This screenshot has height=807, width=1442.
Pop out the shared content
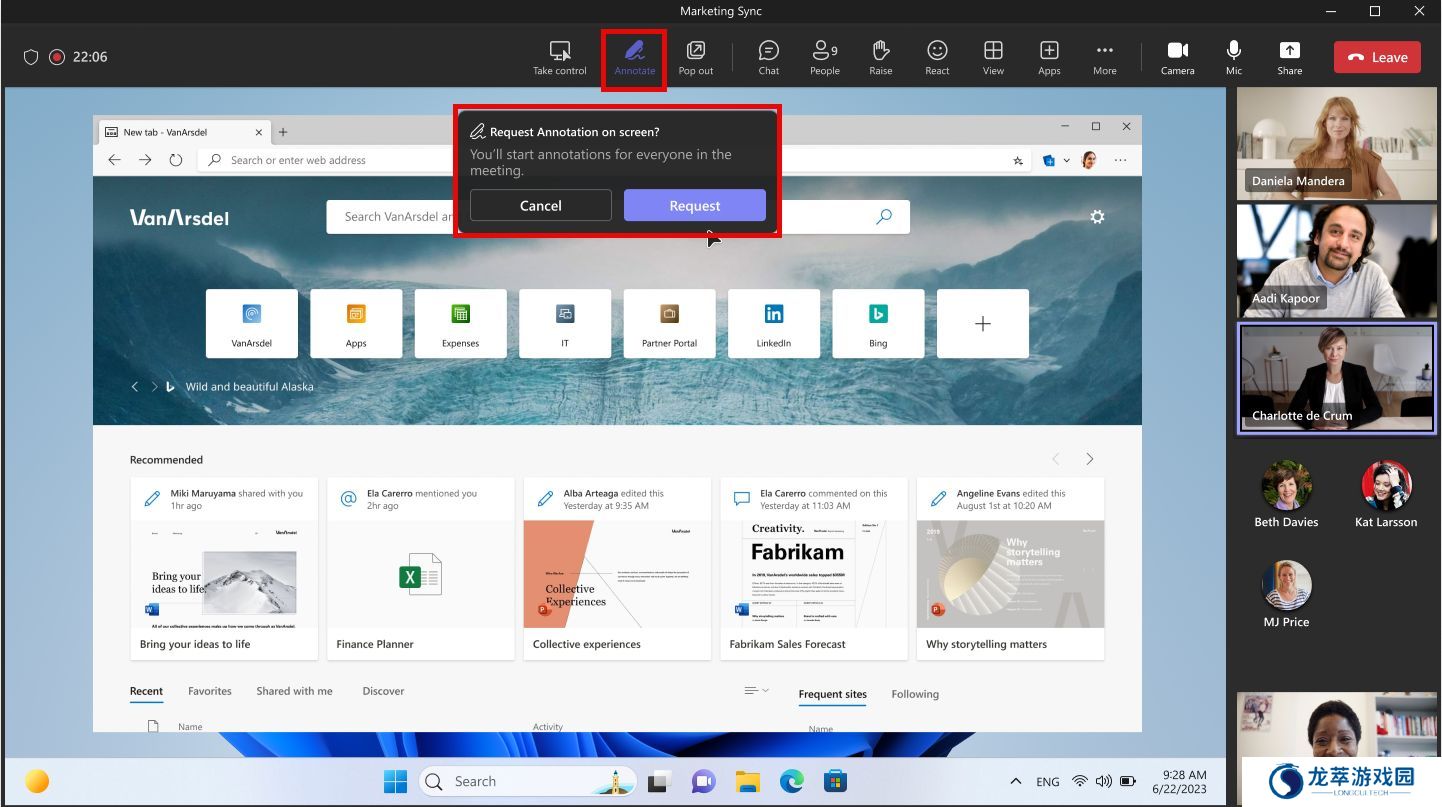pyautogui.click(x=696, y=57)
